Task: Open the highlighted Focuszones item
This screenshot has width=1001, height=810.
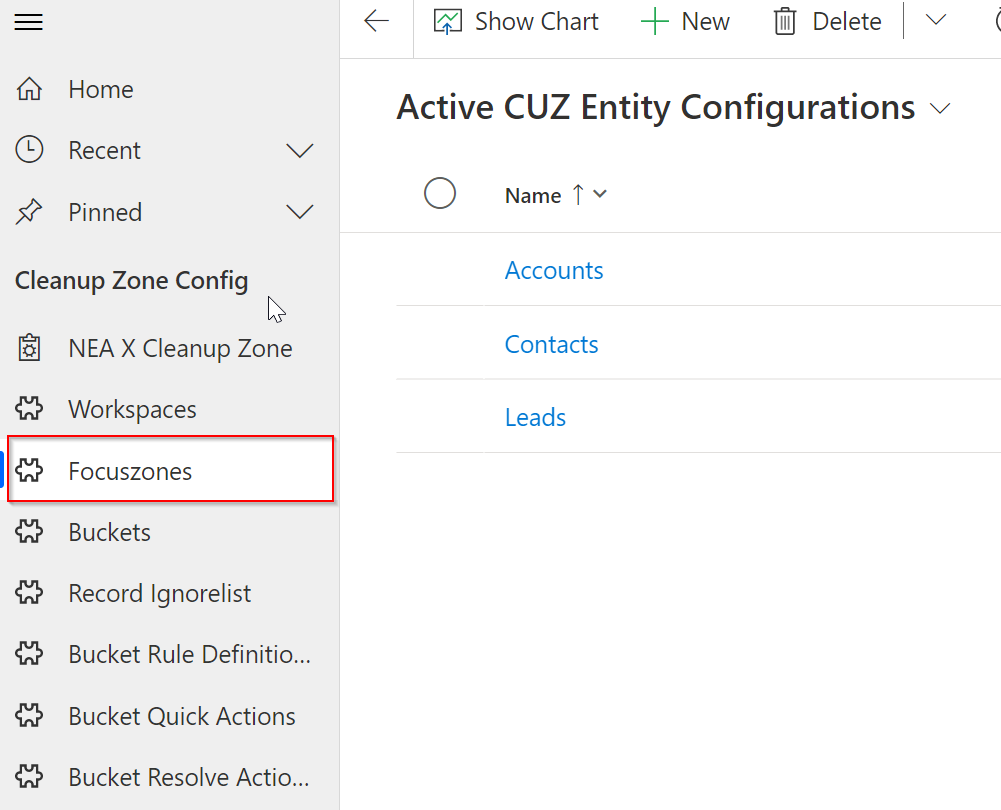Action: pyautogui.click(x=127, y=470)
